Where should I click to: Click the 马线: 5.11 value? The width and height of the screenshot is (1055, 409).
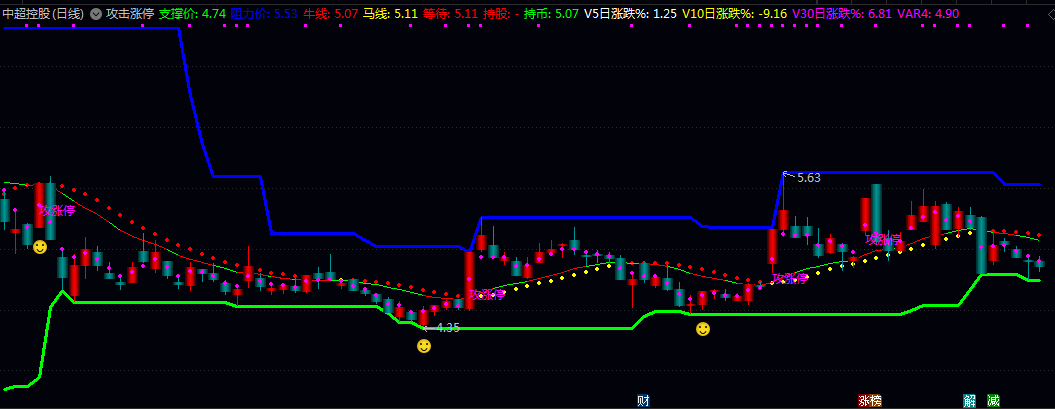[390, 14]
